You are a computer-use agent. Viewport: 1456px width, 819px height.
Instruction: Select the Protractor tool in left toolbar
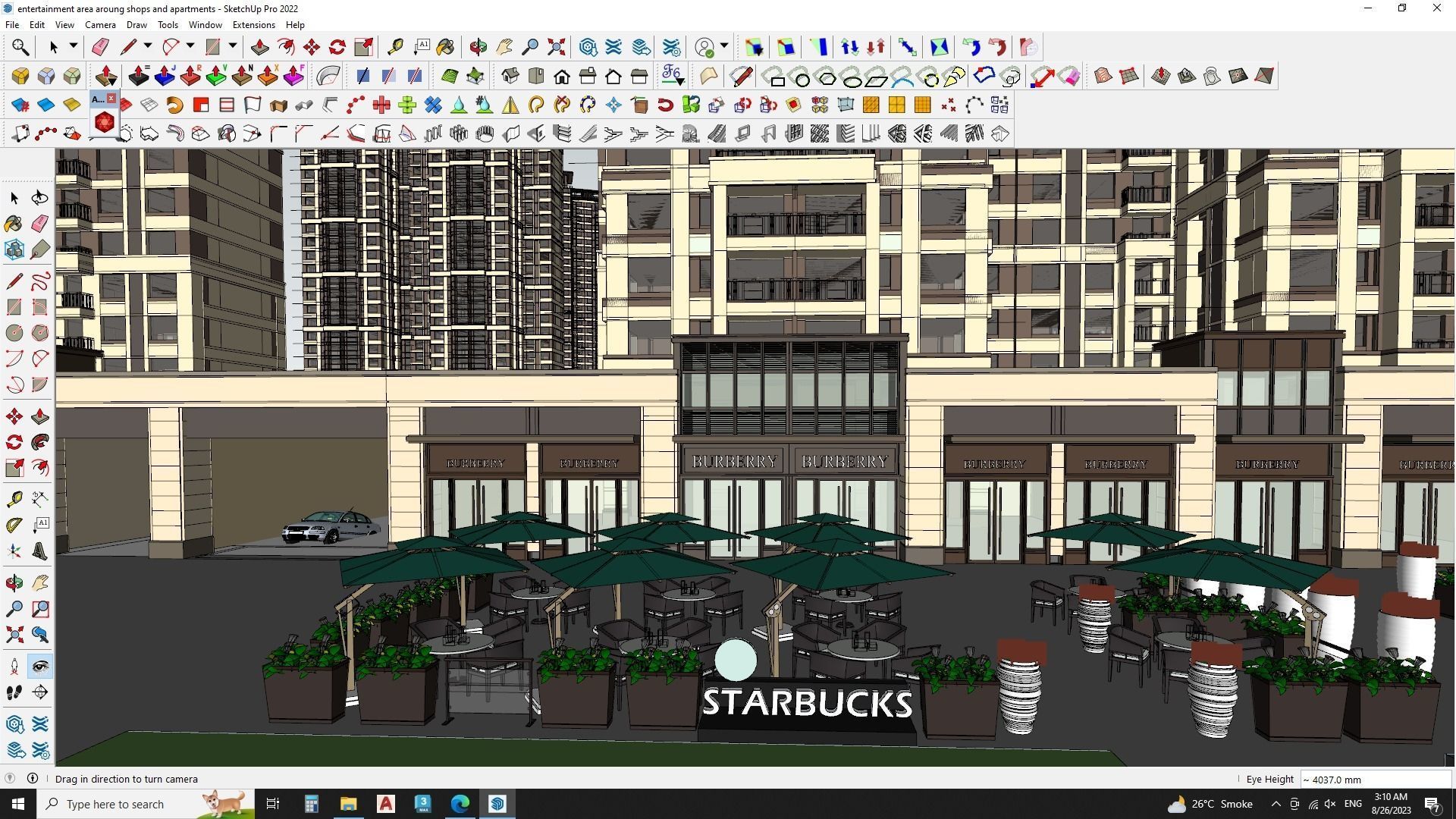point(14,525)
